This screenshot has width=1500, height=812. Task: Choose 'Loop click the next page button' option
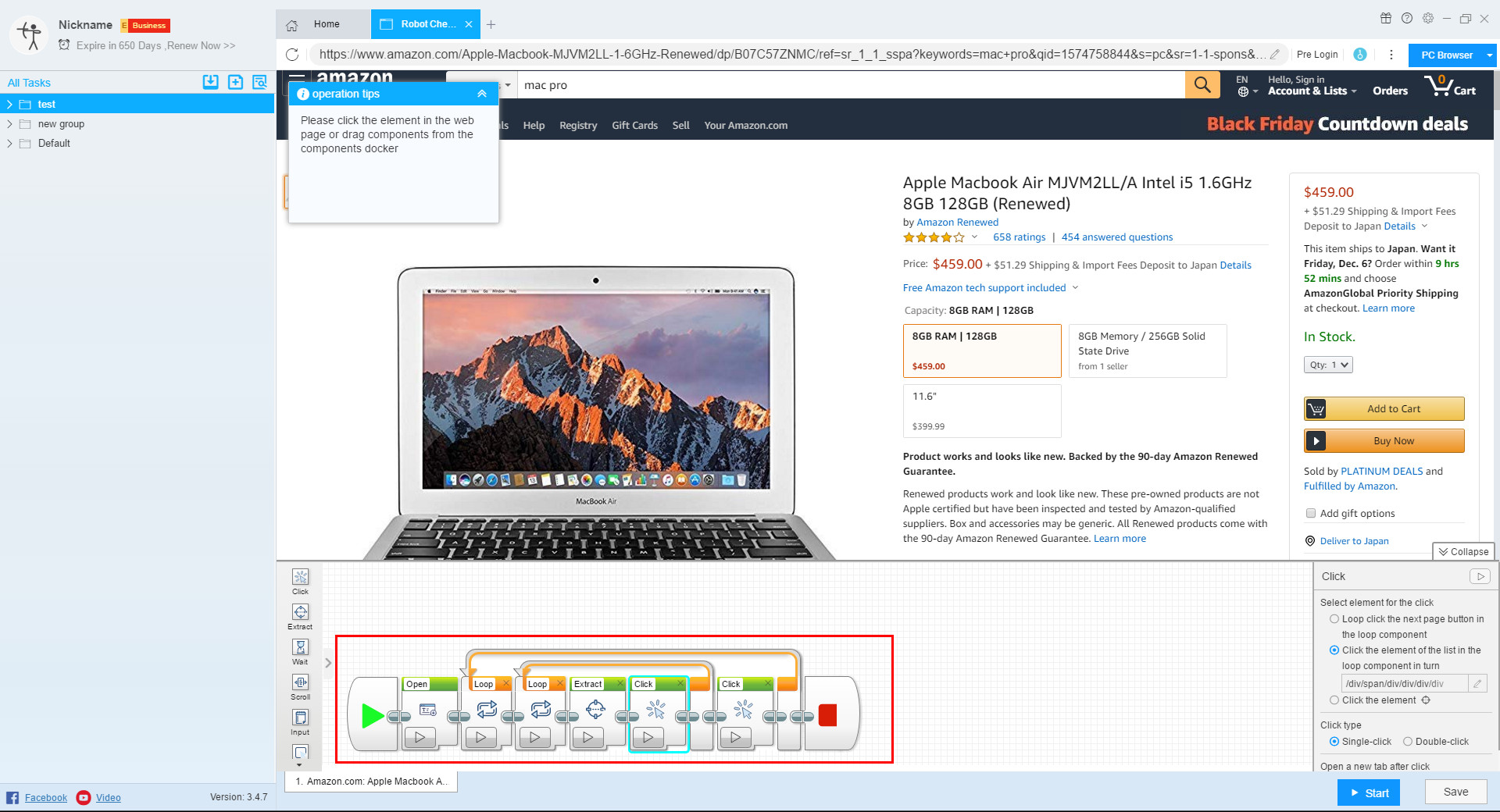coord(1334,619)
